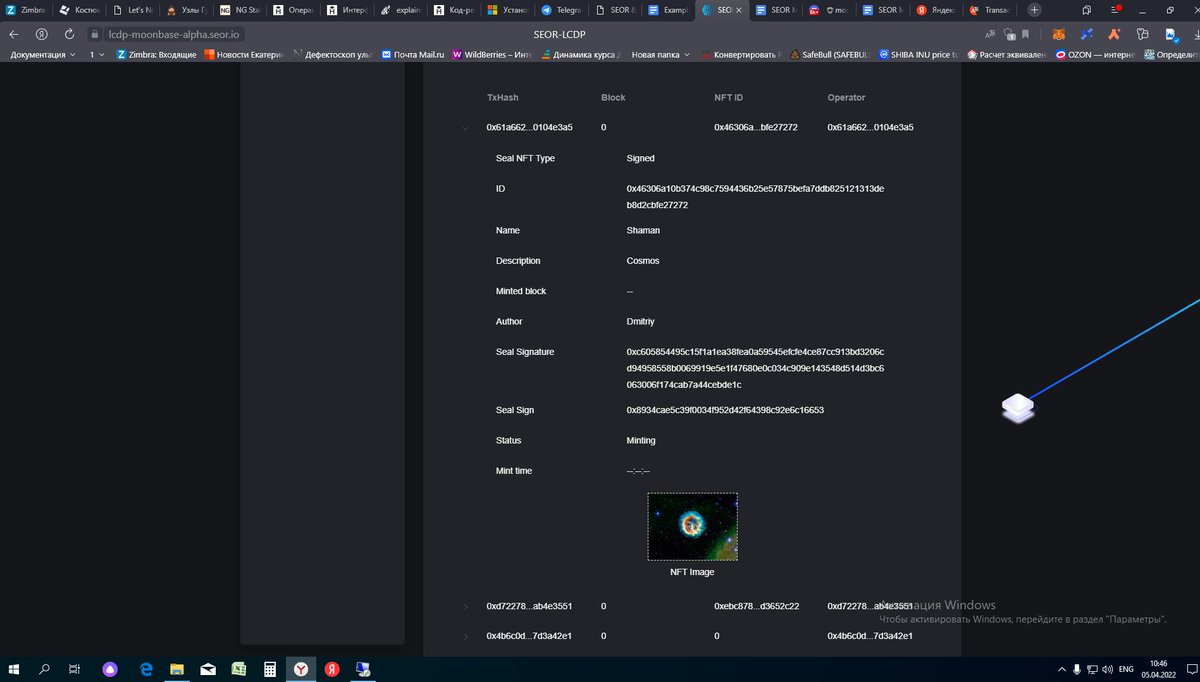Open the browser menu with notification dot
Image resolution: width=1200 pixels, height=682 pixels.
(1116, 10)
